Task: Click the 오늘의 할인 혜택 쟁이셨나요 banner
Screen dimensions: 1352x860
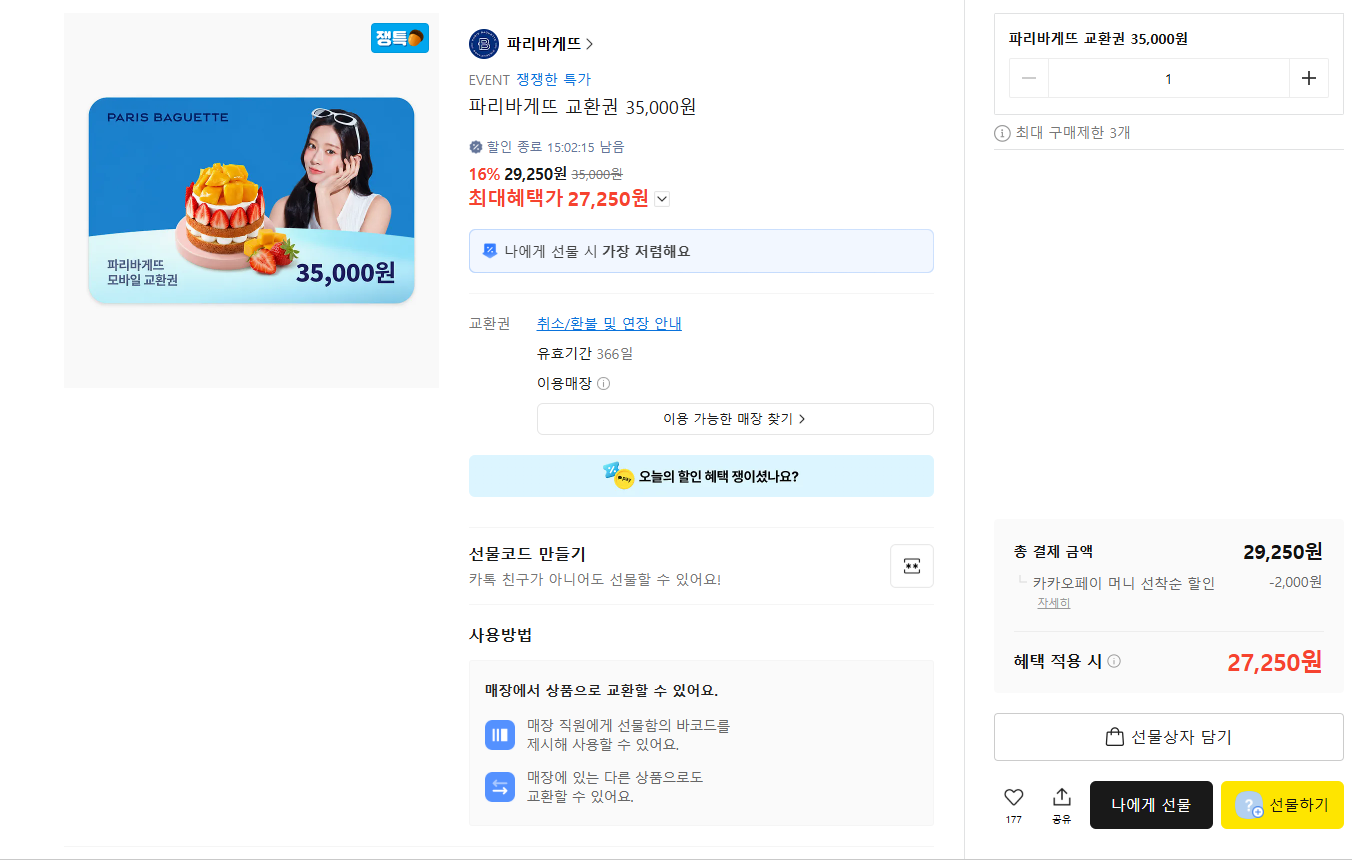Action: tap(701, 476)
